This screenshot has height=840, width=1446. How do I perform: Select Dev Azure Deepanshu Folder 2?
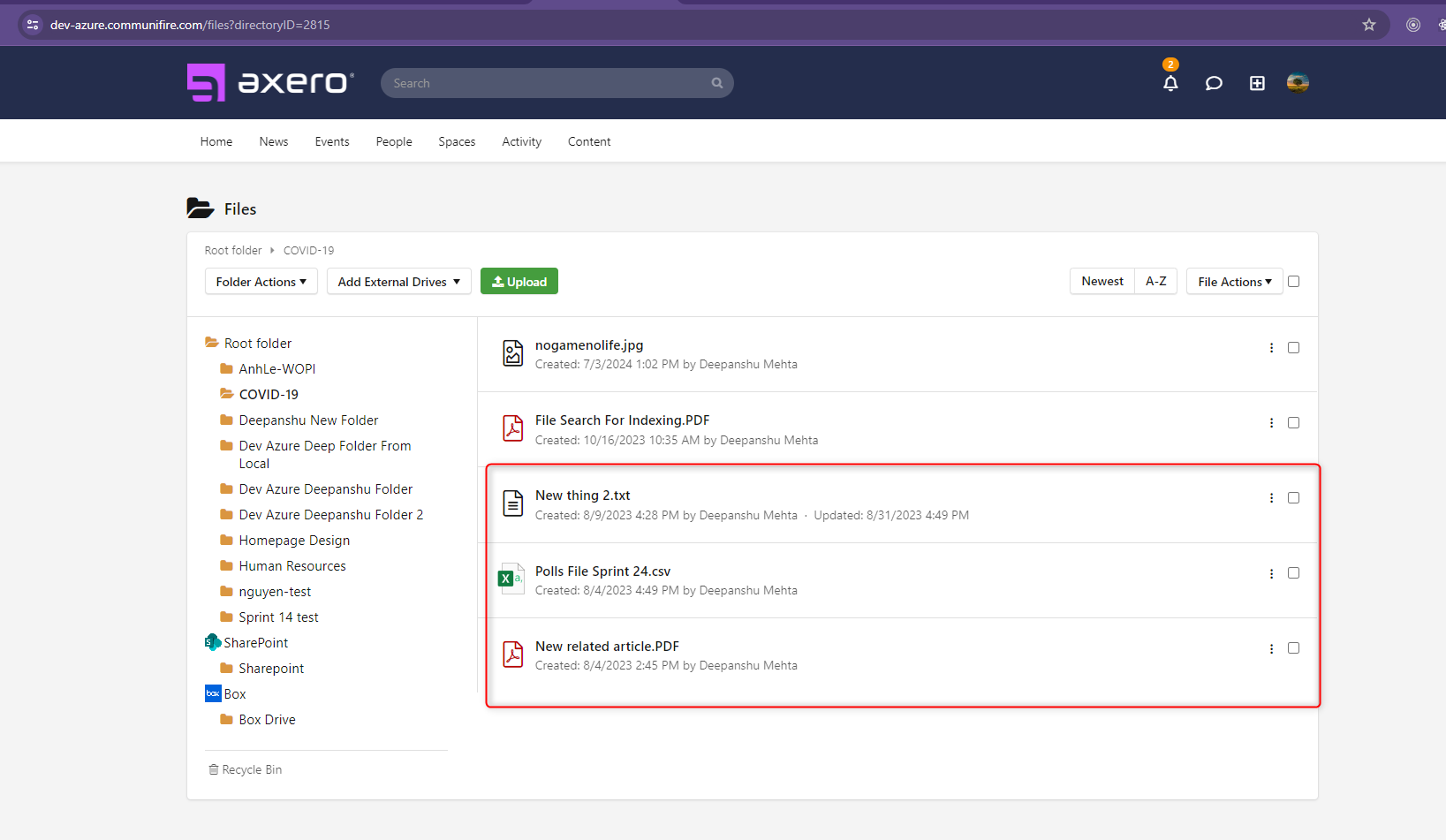(331, 514)
